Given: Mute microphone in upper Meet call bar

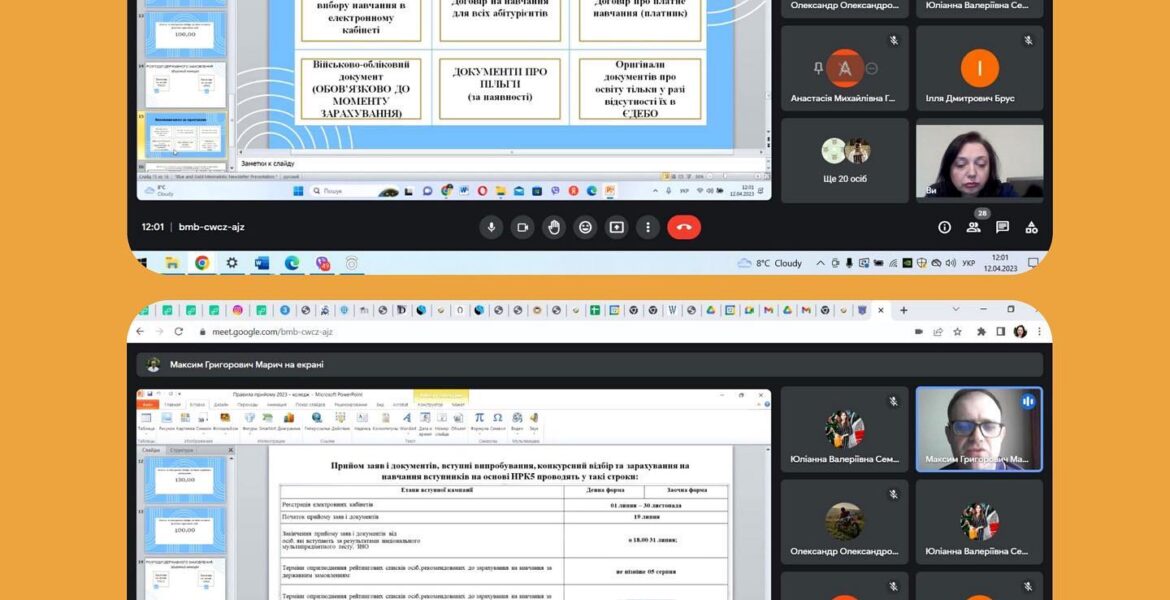Looking at the screenshot, I should tap(490, 228).
